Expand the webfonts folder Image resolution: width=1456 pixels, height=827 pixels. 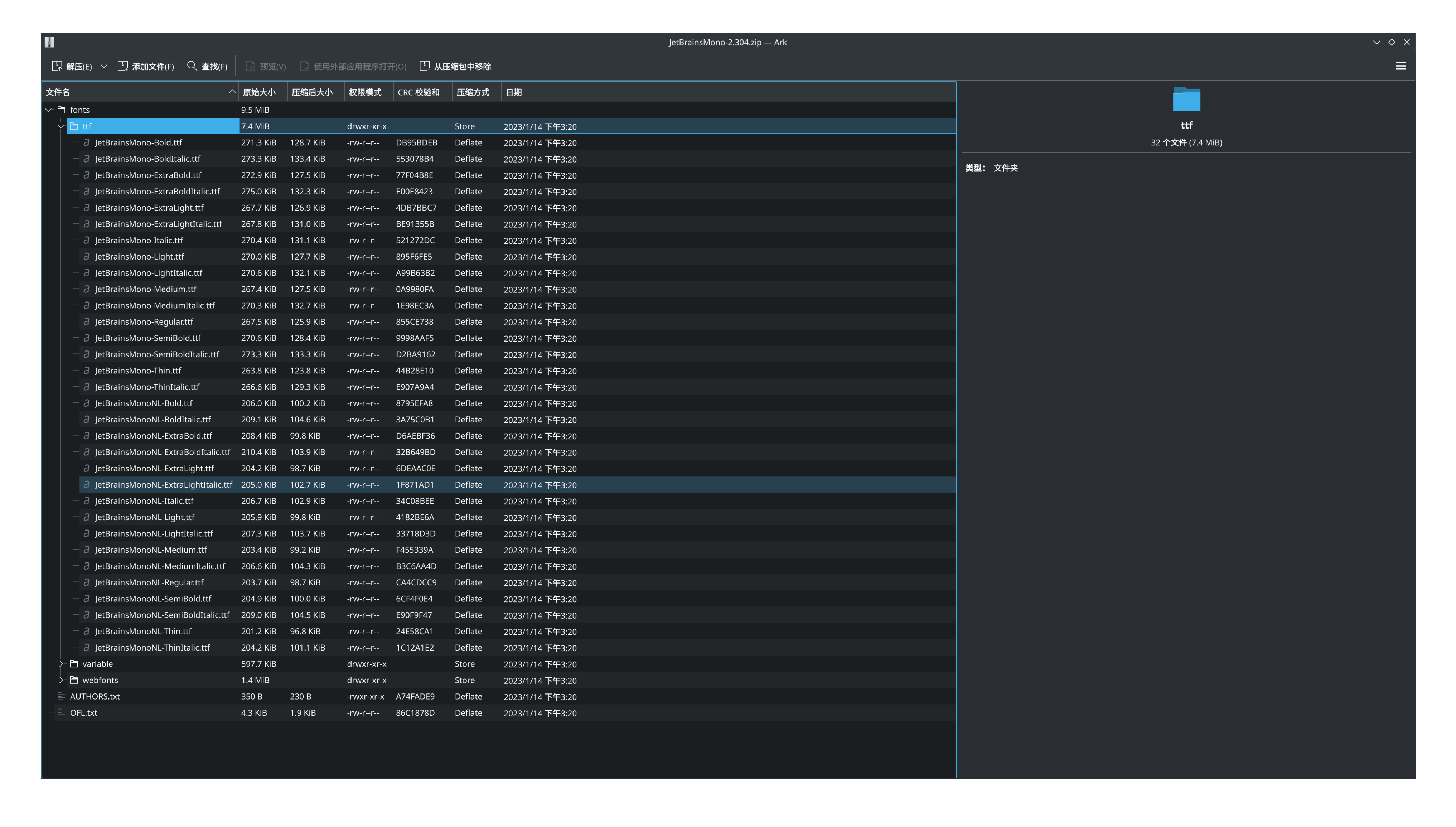pyautogui.click(x=61, y=681)
